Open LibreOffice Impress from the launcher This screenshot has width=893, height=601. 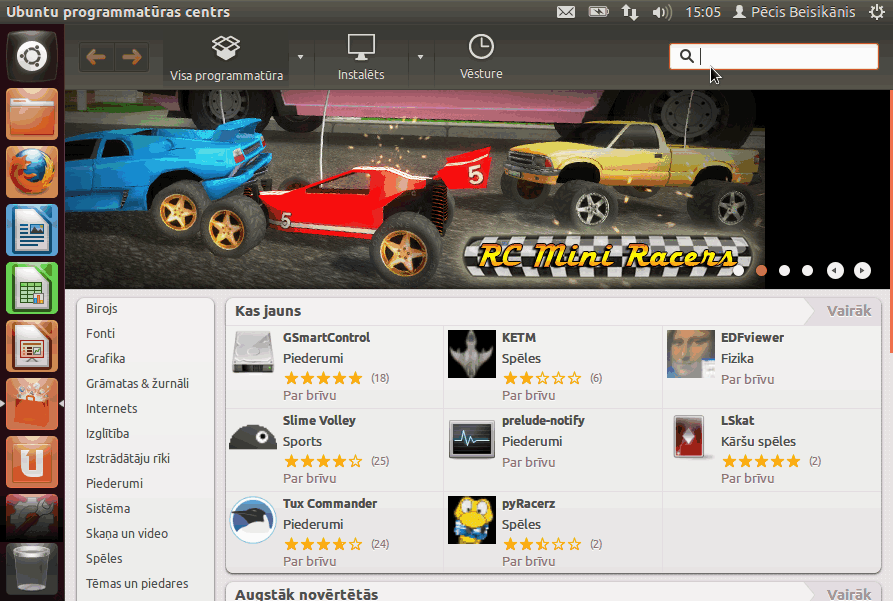click(32, 346)
